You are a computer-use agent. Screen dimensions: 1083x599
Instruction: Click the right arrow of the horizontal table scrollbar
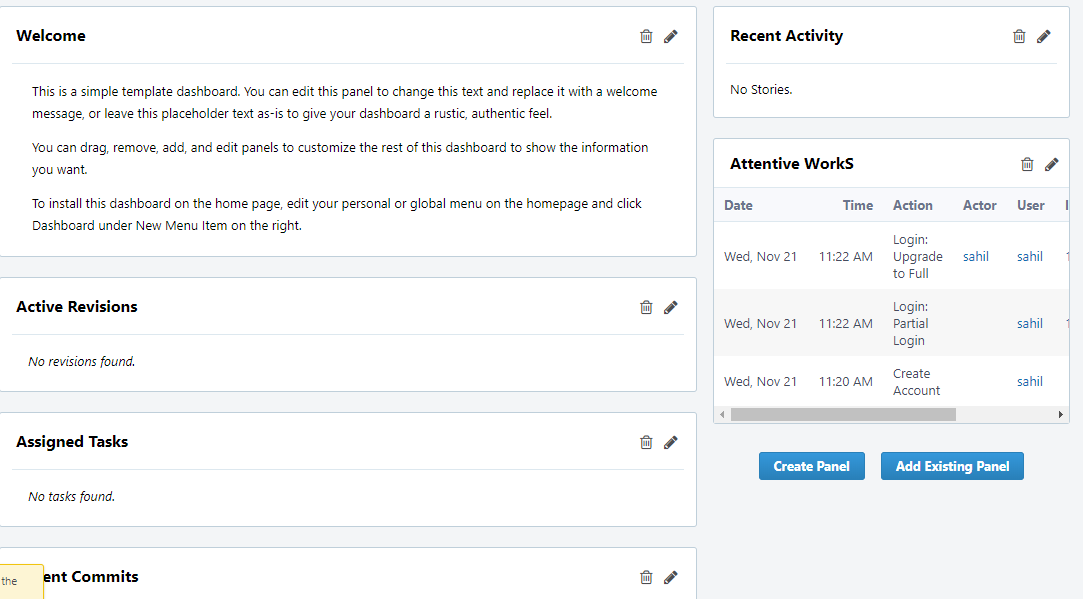(x=1060, y=415)
